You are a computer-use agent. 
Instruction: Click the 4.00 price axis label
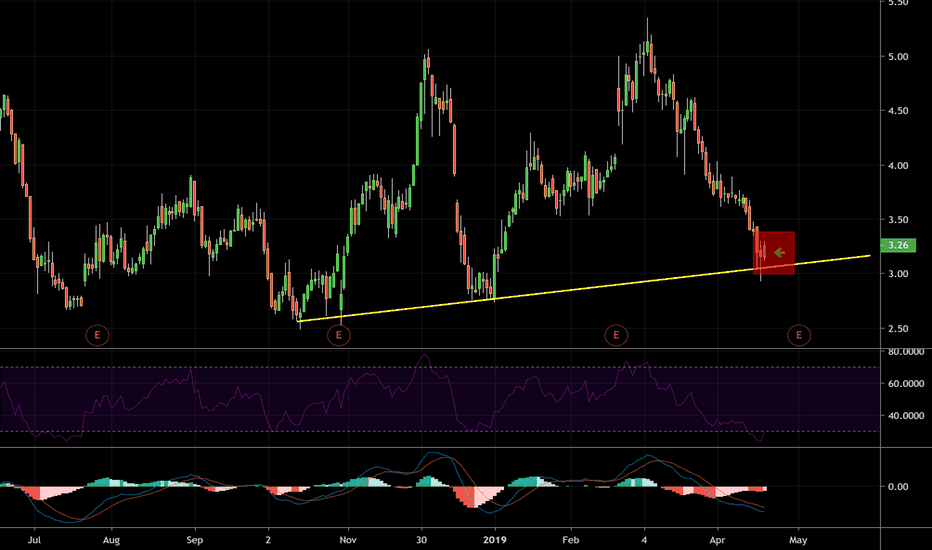pyautogui.click(x=898, y=165)
